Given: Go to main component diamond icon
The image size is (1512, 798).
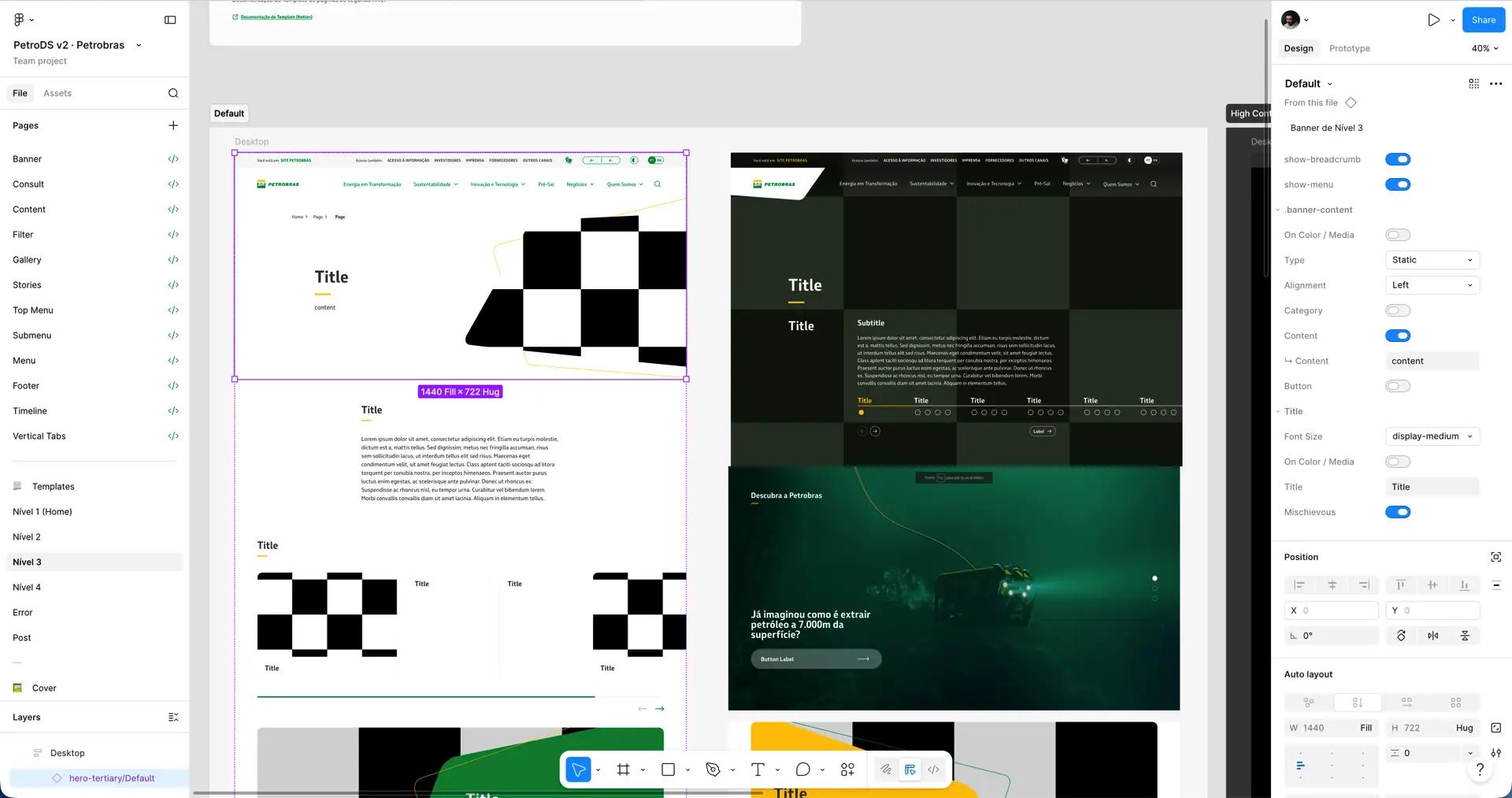Looking at the screenshot, I should [1351, 102].
